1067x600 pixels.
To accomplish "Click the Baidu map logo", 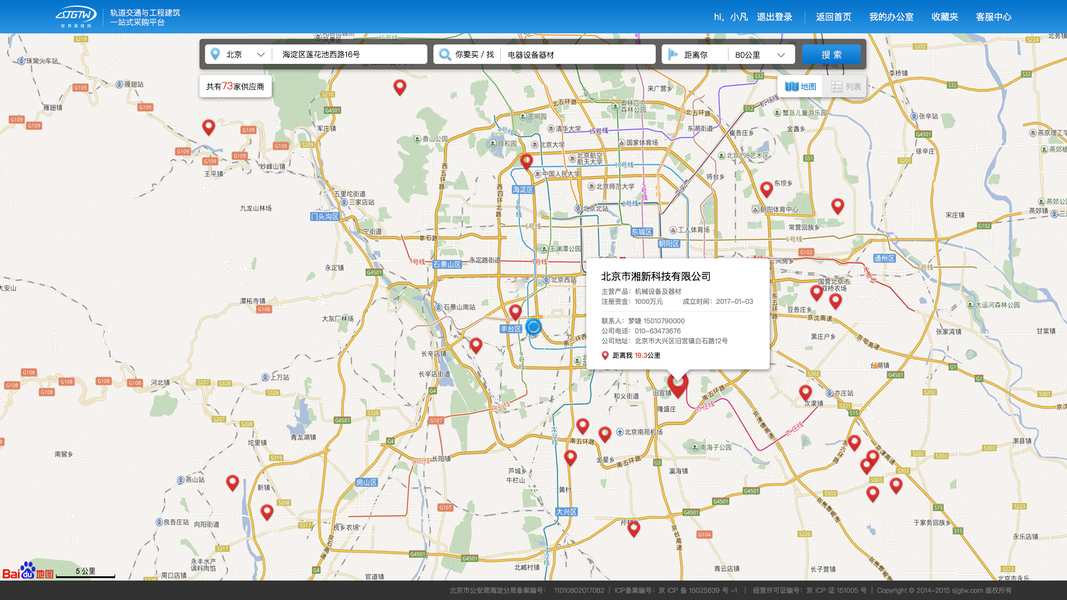I will (x=28, y=571).
